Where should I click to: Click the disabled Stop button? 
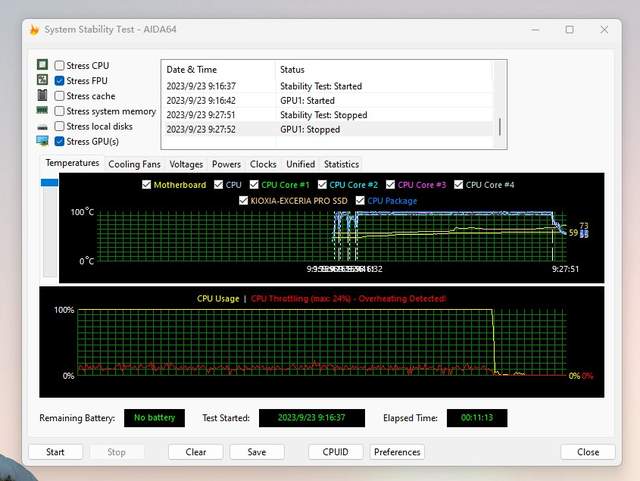click(x=116, y=452)
